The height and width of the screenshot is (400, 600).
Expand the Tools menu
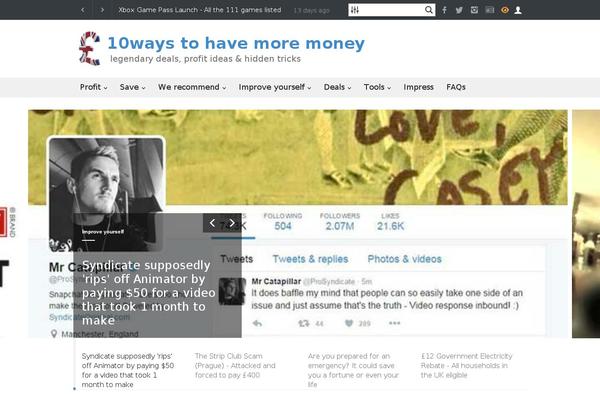(377, 87)
